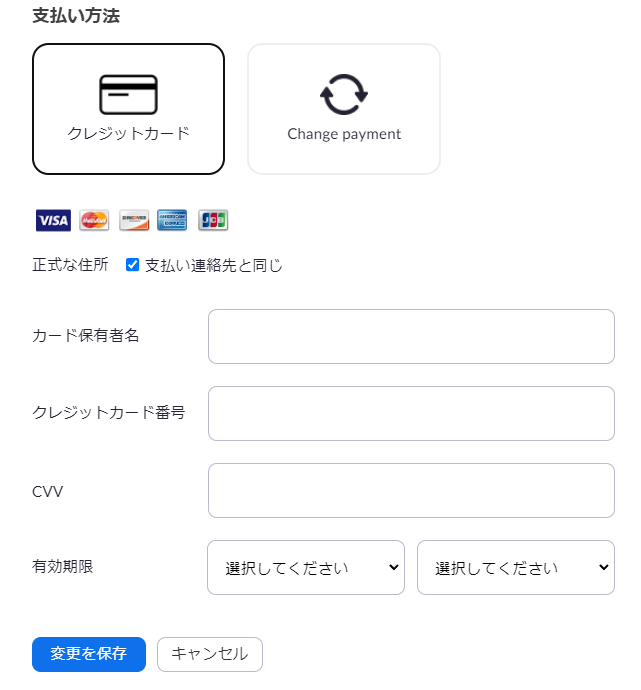
Task: Click the JCB card logo
Action: pos(212,220)
